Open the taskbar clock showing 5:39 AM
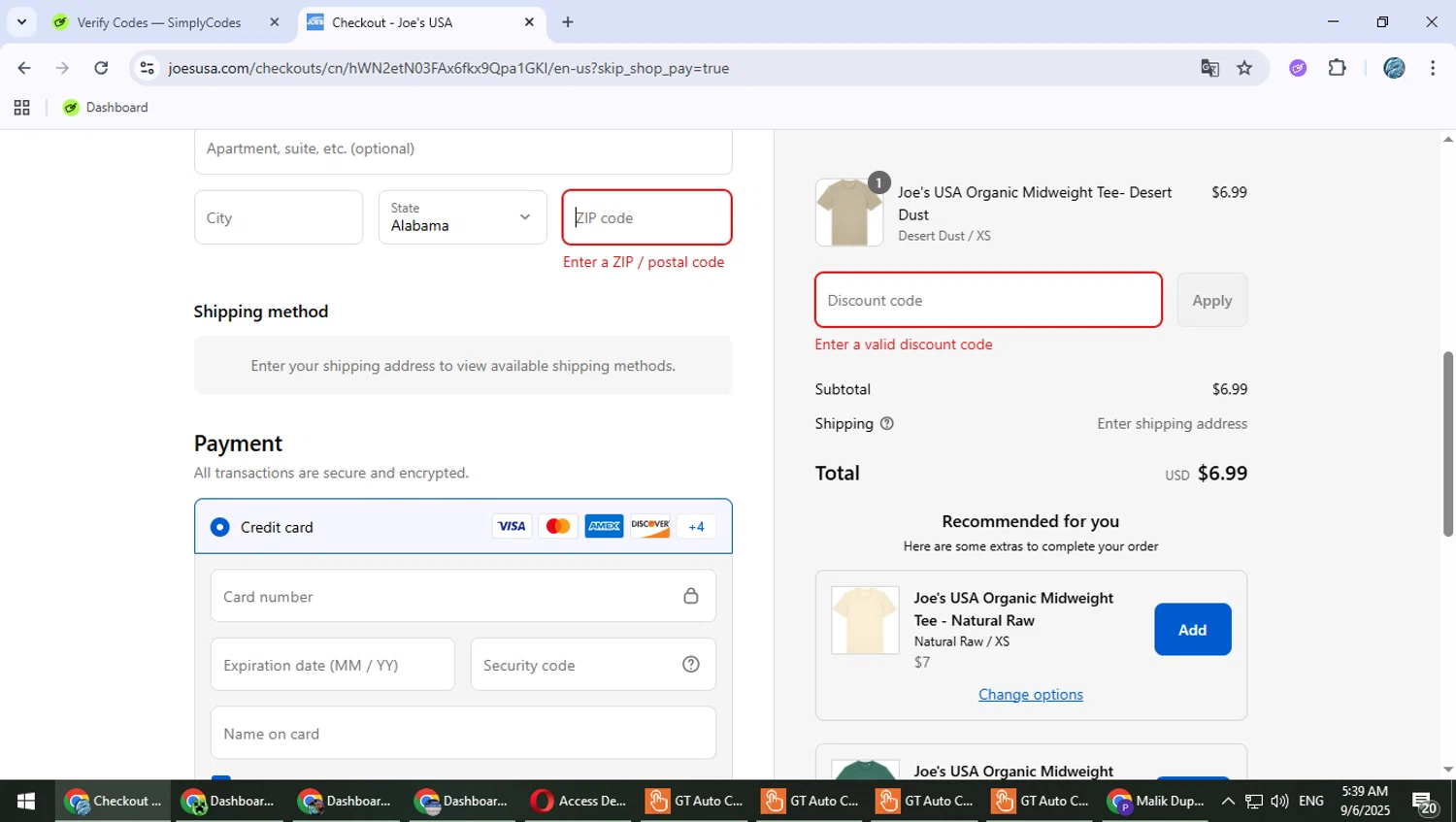The height and width of the screenshot is (822, 1456). [x=1365, y=802]
